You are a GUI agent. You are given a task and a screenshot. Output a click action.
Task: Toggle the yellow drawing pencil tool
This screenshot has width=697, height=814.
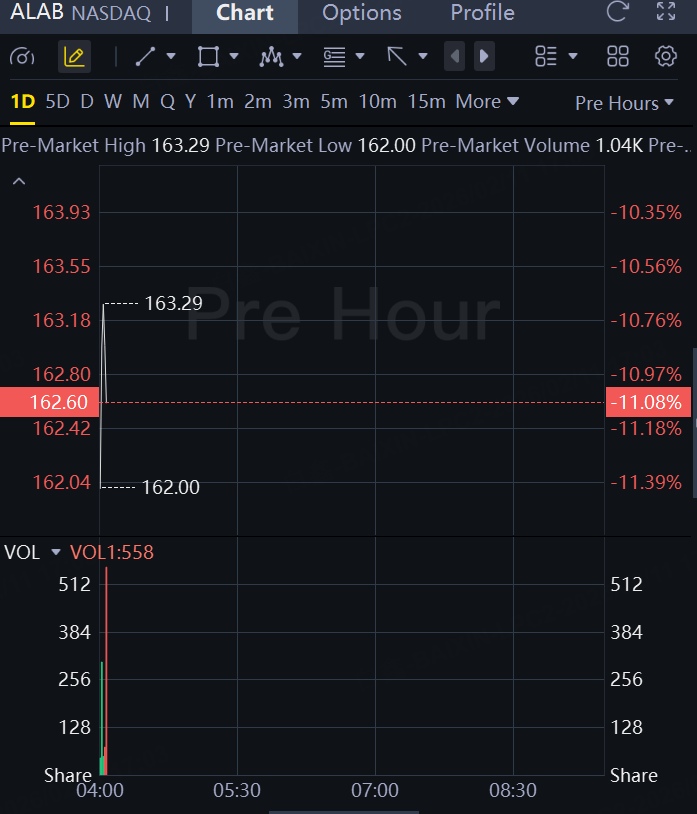coord(74,57)
